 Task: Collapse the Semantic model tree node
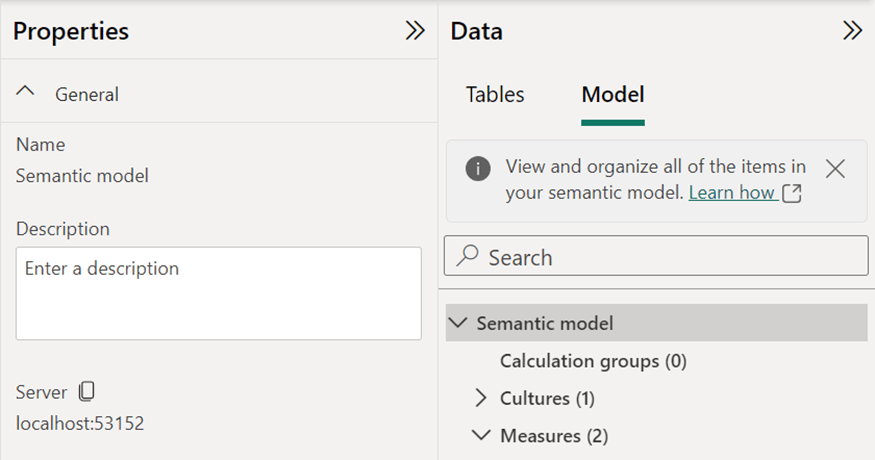(459, 323)
